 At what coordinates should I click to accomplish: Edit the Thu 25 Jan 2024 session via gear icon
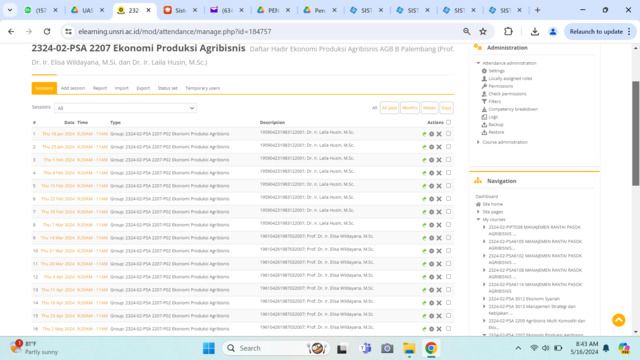[431, 147]
